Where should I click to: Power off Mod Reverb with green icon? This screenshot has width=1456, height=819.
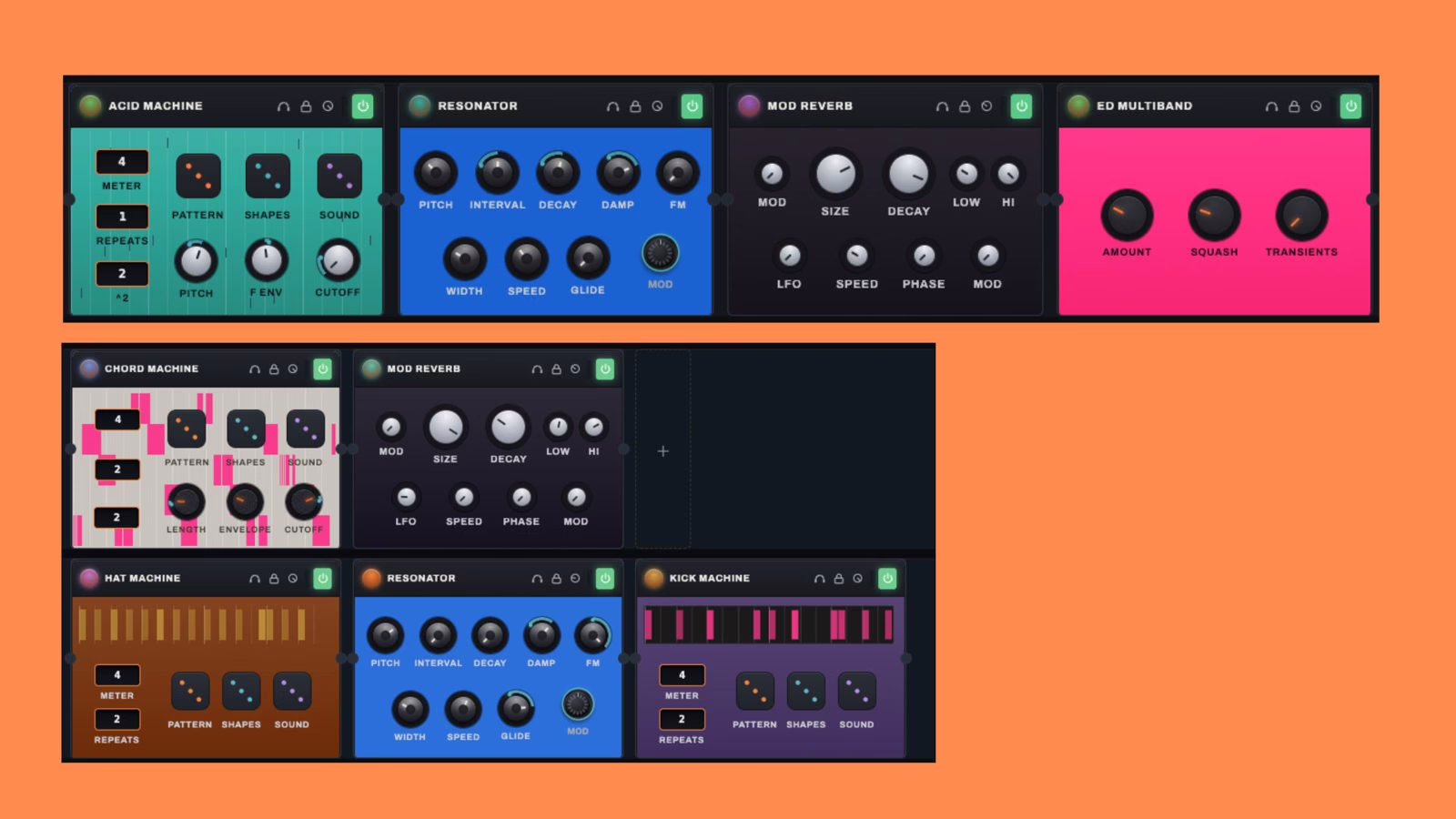605,369
